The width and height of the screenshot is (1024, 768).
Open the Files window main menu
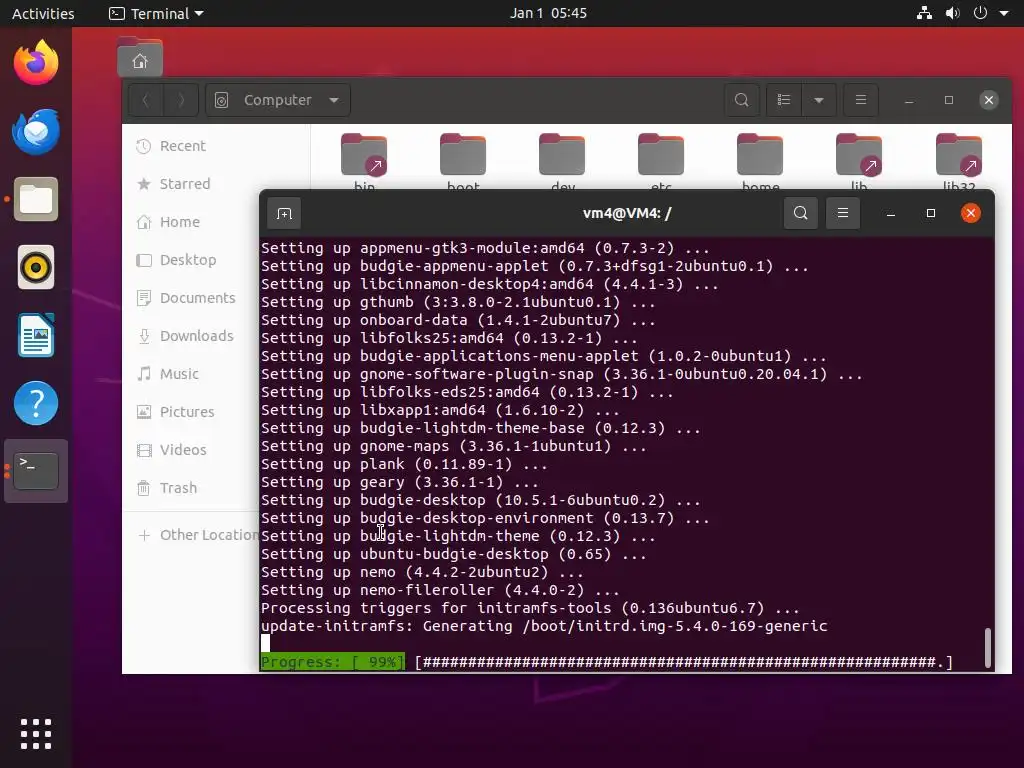[861, 100]
